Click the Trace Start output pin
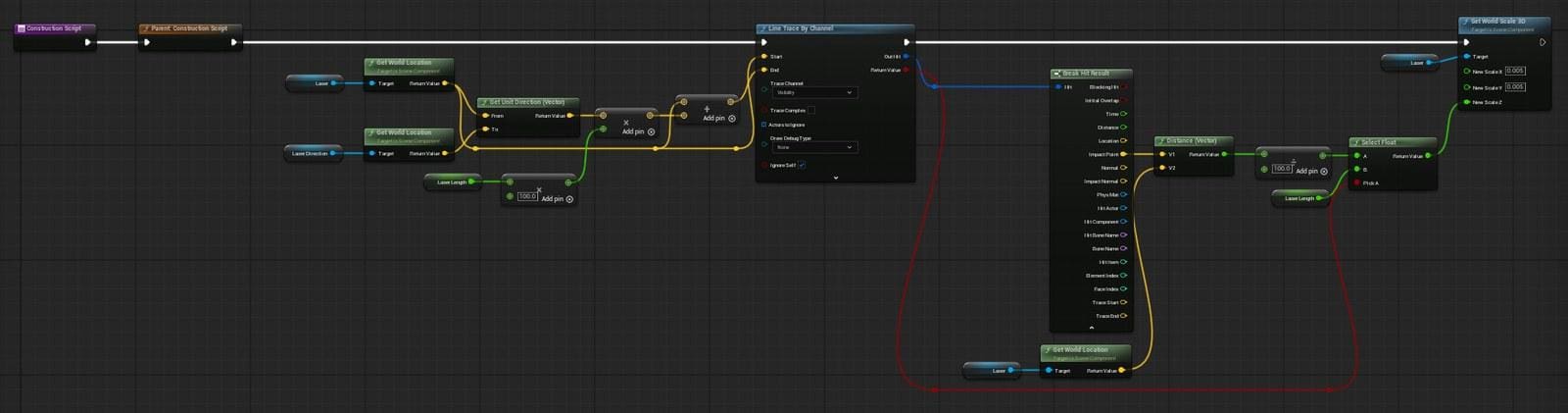Image resolution: width=1568 pixels, height=413 pixels. [x=1124, y=302]
